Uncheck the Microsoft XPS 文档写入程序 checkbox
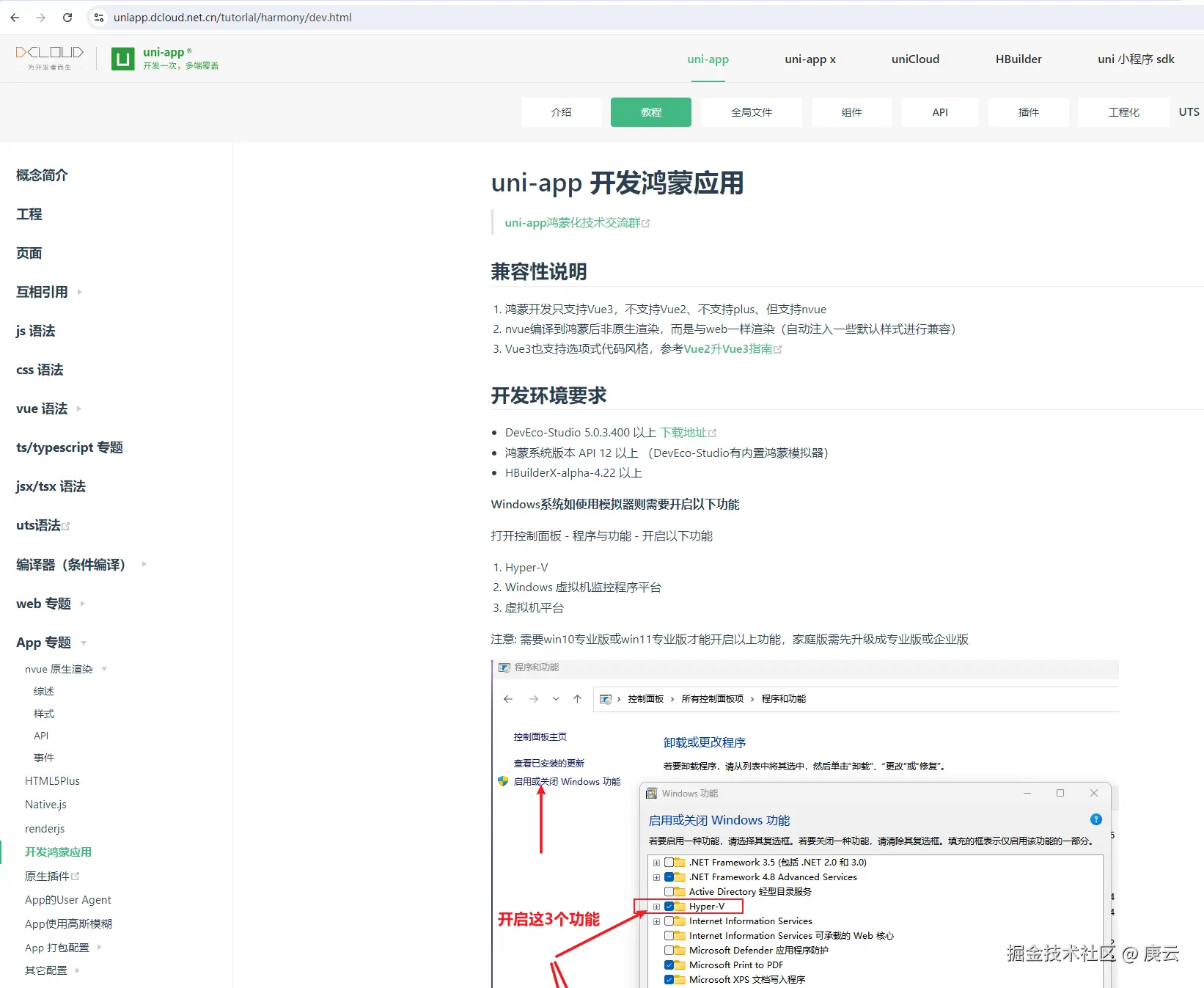The width and height of the screenshot is (1204, 988). tap(669, 980)
